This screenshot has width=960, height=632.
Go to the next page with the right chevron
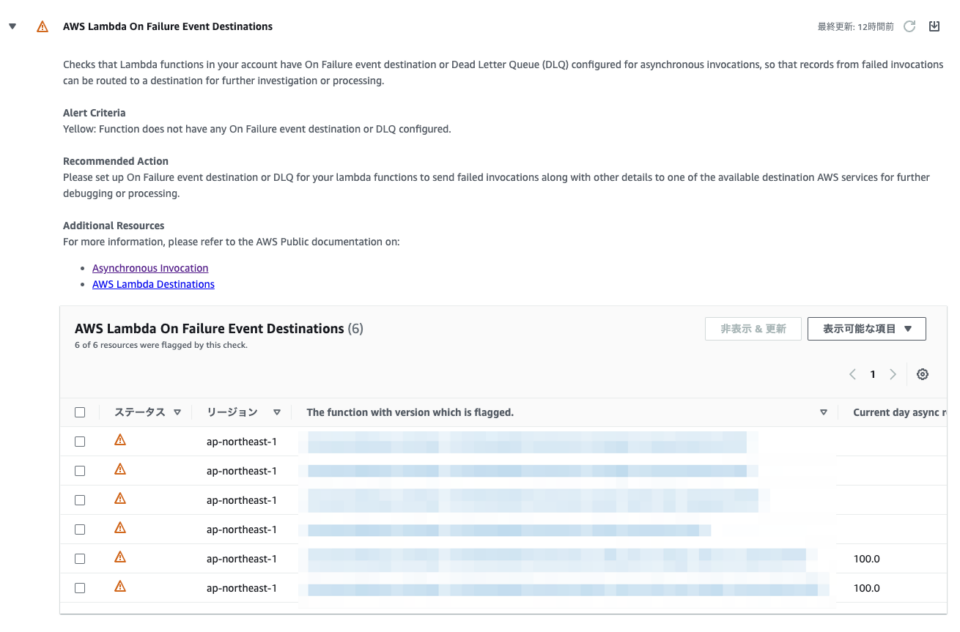[x=893, y=373]
